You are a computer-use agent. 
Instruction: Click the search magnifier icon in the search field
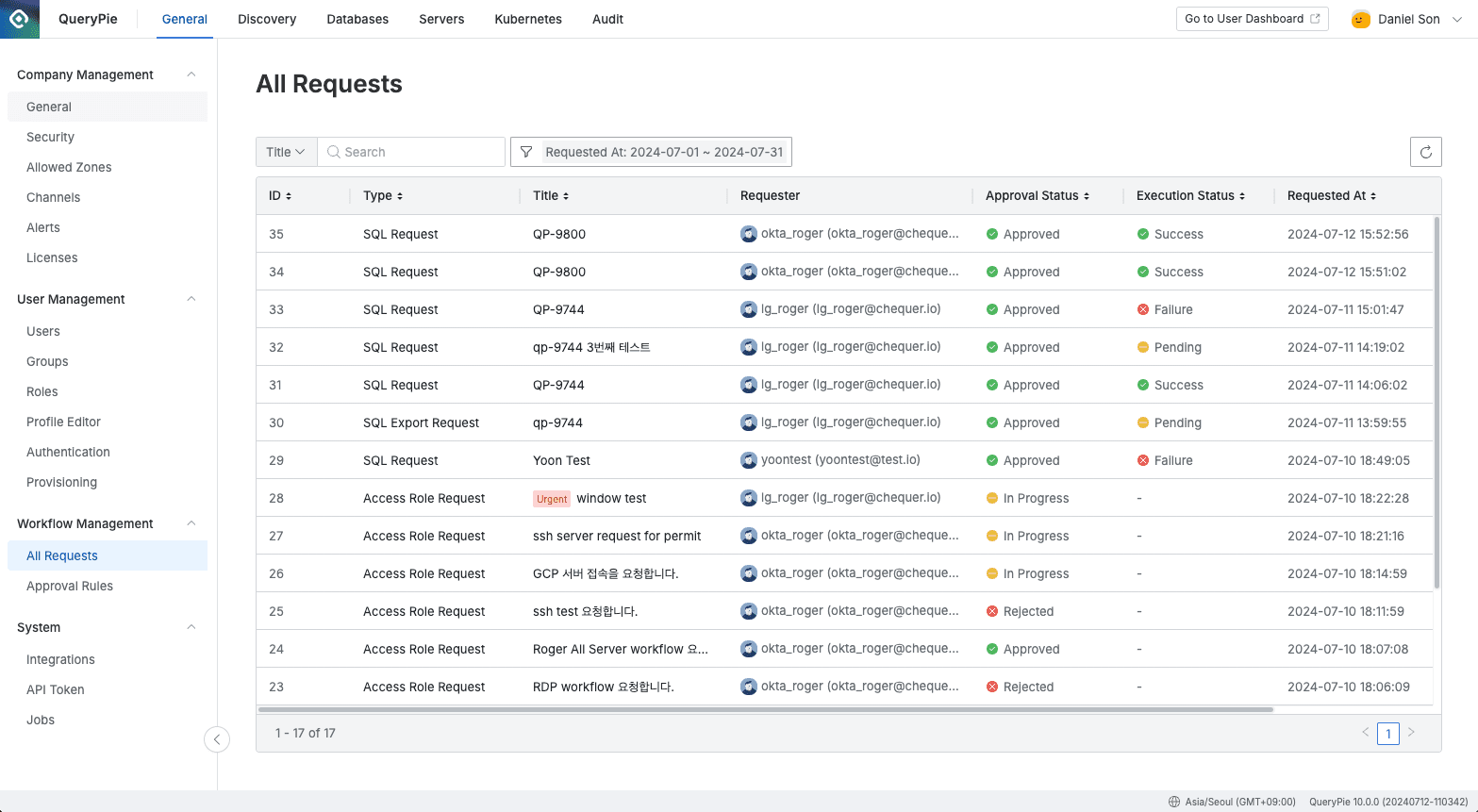click(x=332, y=152)
